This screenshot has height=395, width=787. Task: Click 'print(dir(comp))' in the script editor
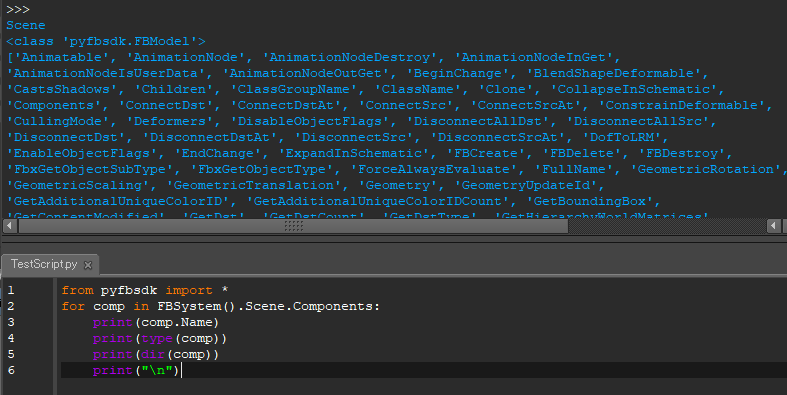[156, 354]
